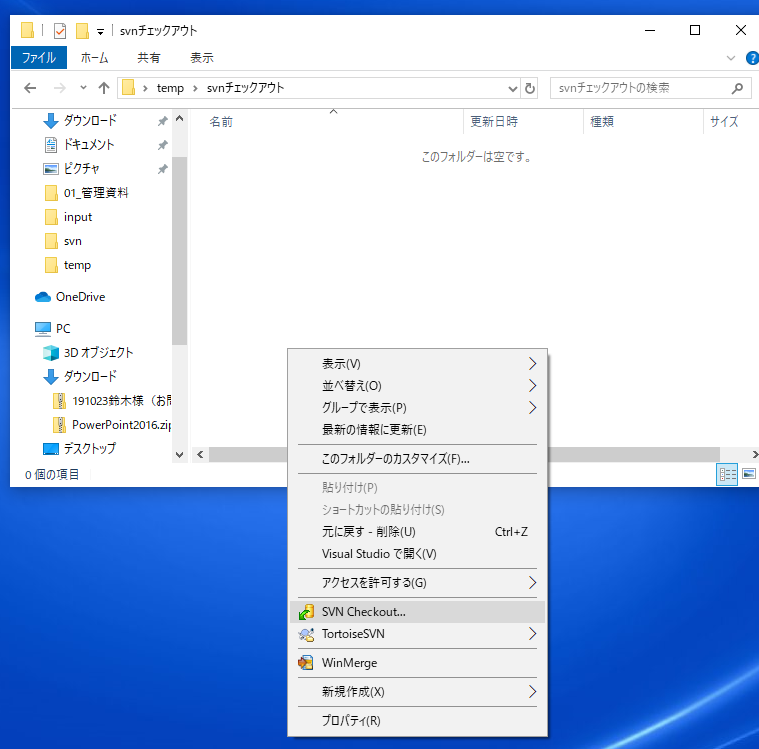This screenshot has height=749, width=759.
Task: Expand 並べ替え(O) submenu
Action: click(x=417, y=386)
